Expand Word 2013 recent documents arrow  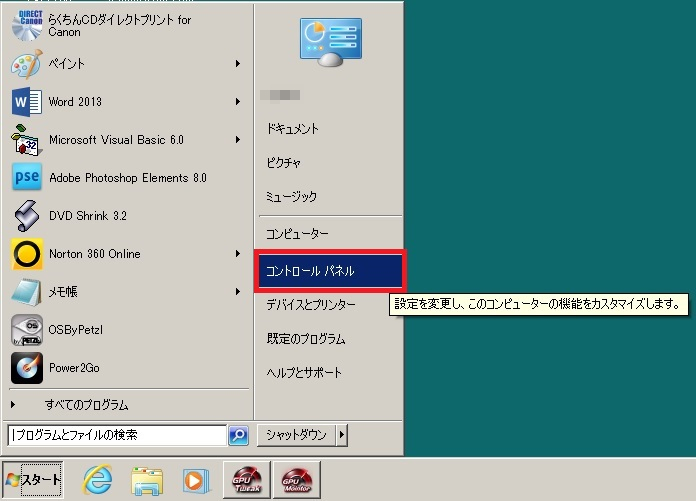pyautogui.click(x=238, y=102)
